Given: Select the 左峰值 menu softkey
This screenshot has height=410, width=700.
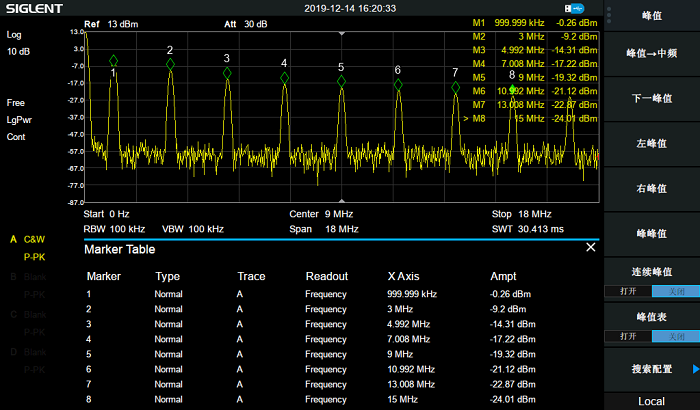Looking at the screenshot, I should pyautogui.click(x=652, y=144).
